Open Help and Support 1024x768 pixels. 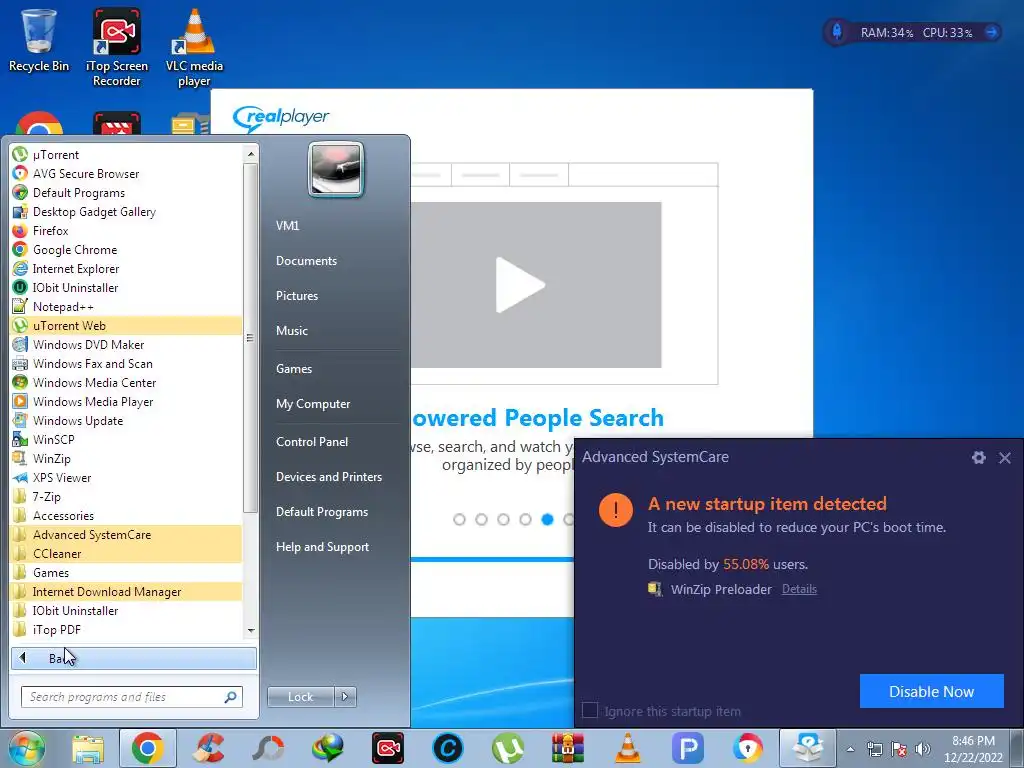[x=323, y=547]
